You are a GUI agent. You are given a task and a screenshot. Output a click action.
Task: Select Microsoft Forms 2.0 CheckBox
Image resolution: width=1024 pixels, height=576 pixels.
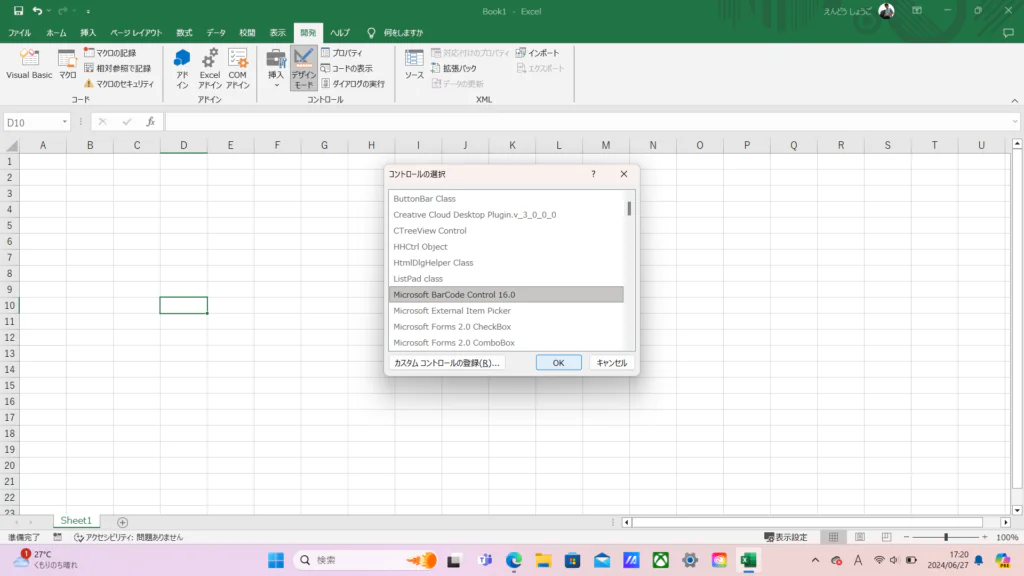(x=506, y=327)
